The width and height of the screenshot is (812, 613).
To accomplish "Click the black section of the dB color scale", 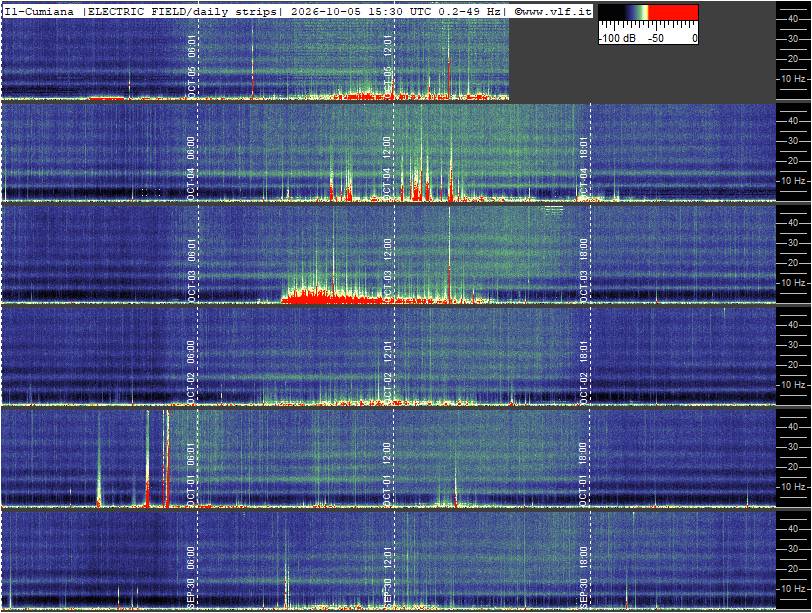I will point(612,12).
